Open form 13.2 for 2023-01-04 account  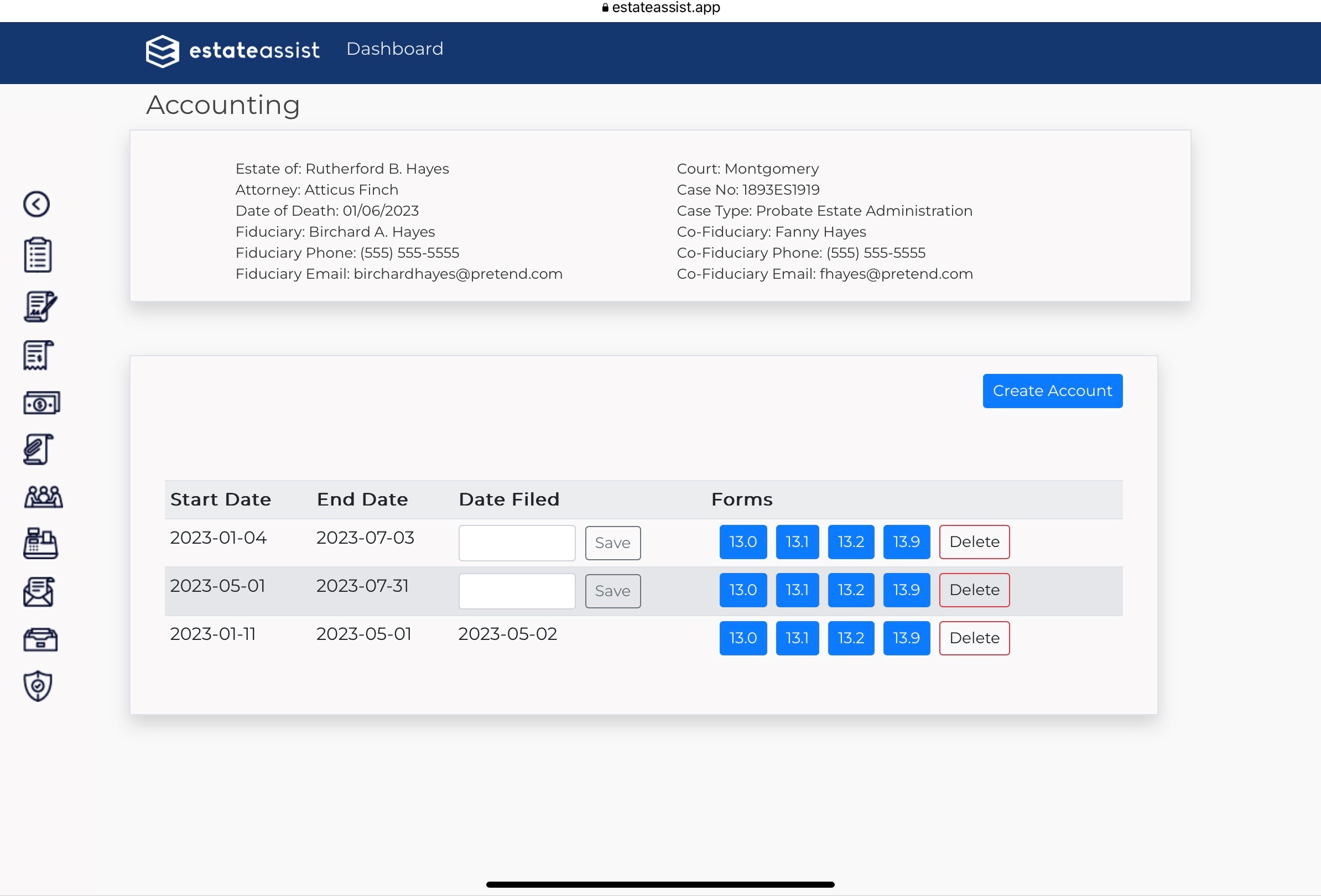pos(851,542)
